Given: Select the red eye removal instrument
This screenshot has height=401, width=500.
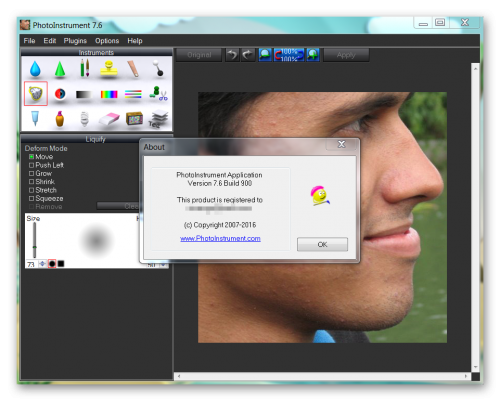Looking at the screenshot, I should click(x=60, y=94).
